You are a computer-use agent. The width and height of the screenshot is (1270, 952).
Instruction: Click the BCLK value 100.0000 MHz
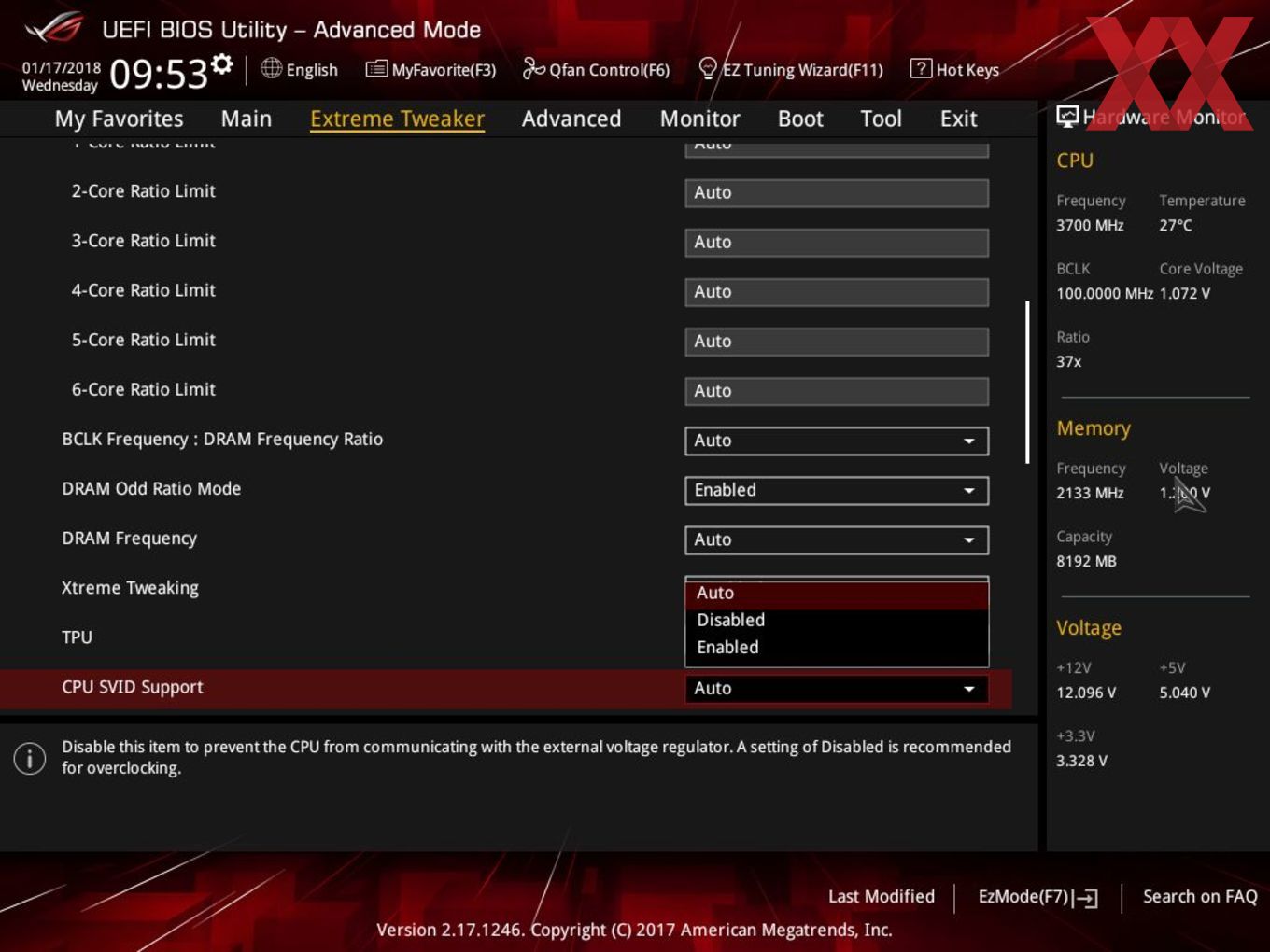[x=1105, y=294]
